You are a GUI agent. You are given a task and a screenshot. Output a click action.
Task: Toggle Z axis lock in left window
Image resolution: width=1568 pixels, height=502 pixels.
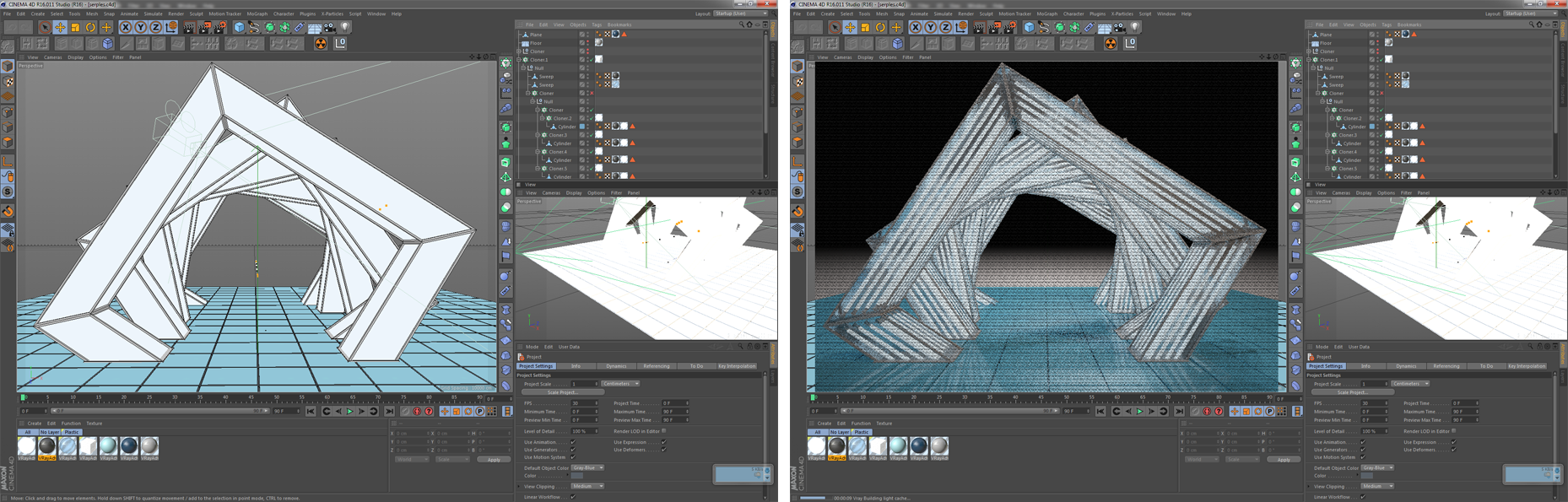pos(155,27)
